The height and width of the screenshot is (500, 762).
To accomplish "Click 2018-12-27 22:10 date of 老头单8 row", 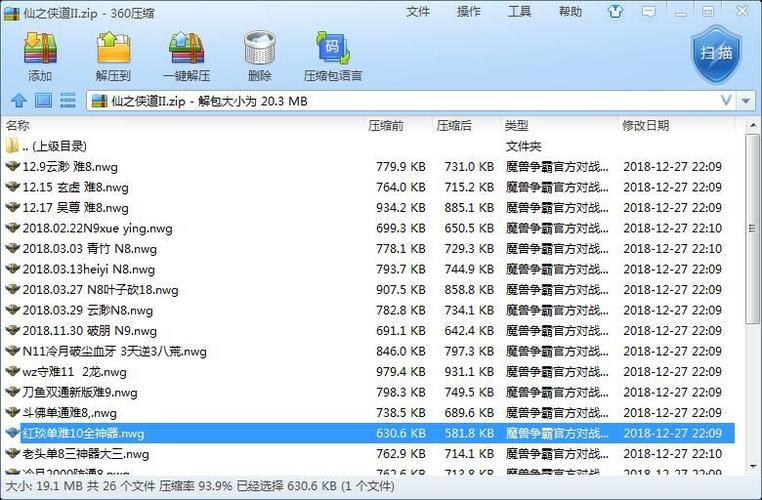I will coord(673,454).
